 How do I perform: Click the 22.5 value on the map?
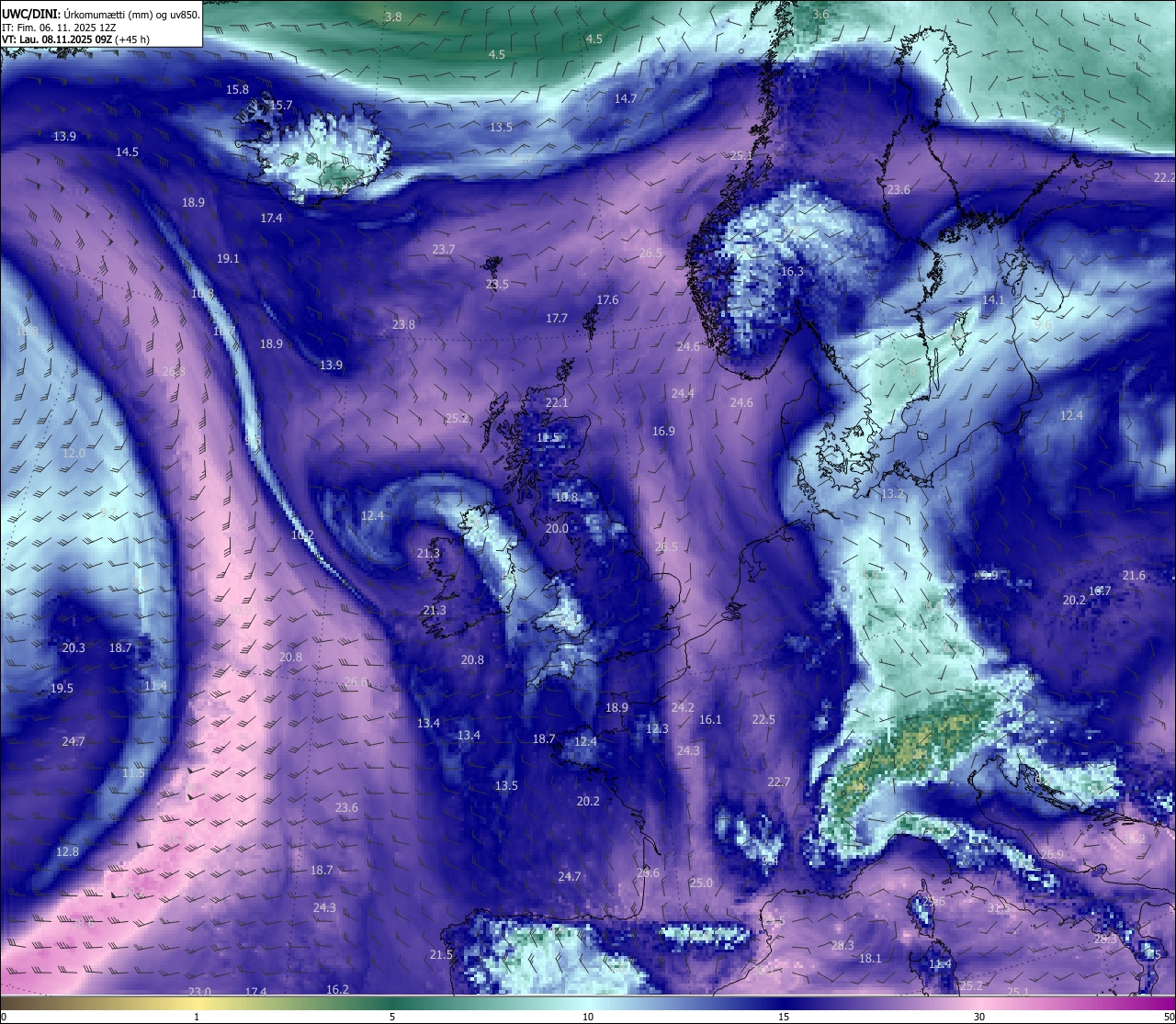pos(763,720)
